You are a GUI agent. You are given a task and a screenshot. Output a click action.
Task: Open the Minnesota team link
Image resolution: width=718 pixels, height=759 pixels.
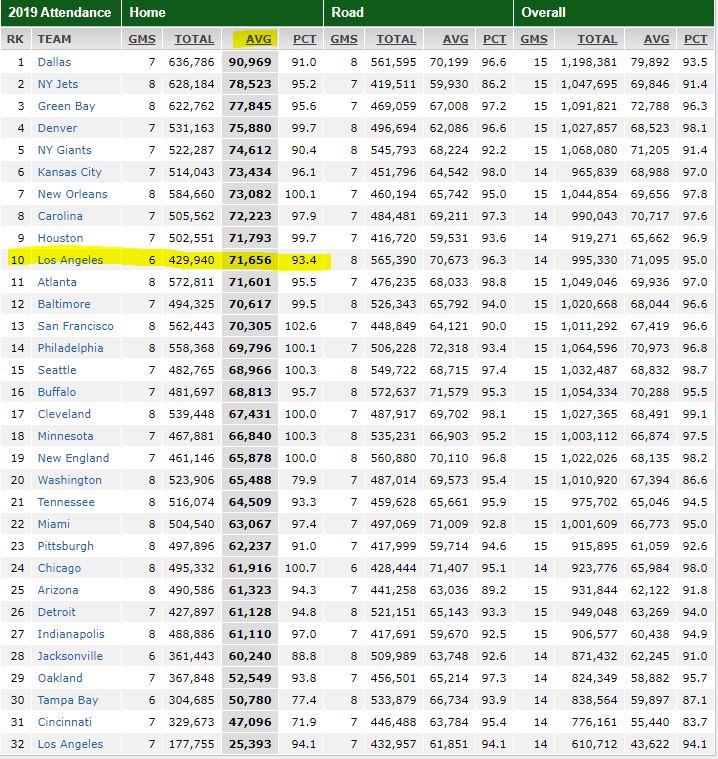click(x=65, y=436)
